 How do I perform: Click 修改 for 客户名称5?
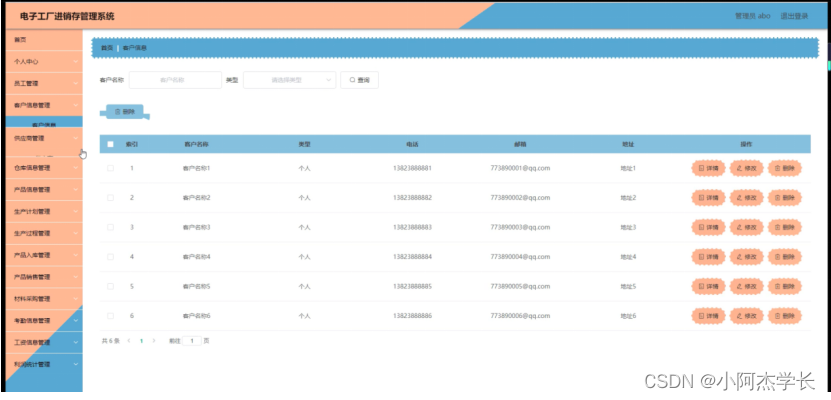[746, 287]
